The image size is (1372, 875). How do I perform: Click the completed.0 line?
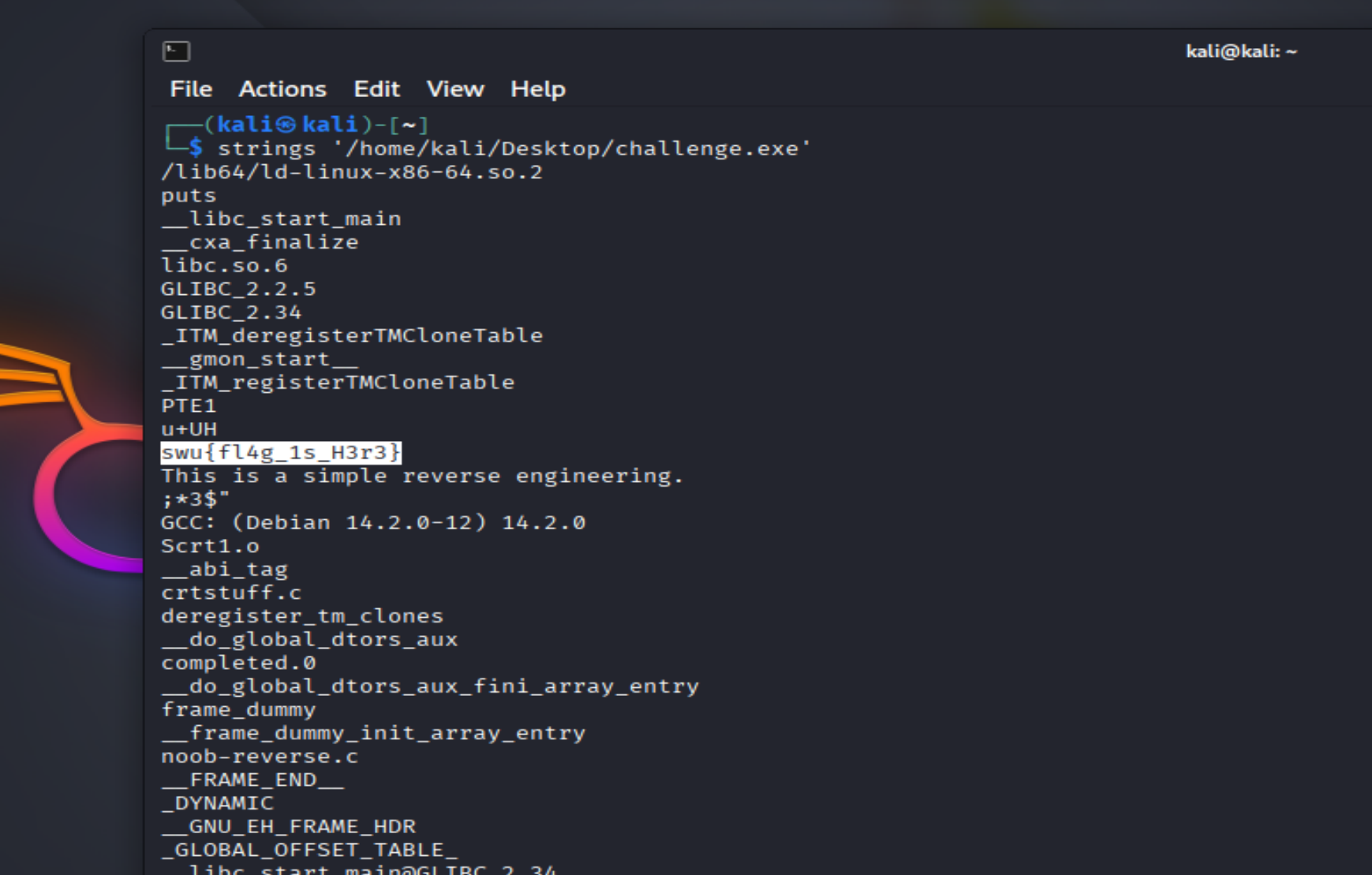pos(238,663)
